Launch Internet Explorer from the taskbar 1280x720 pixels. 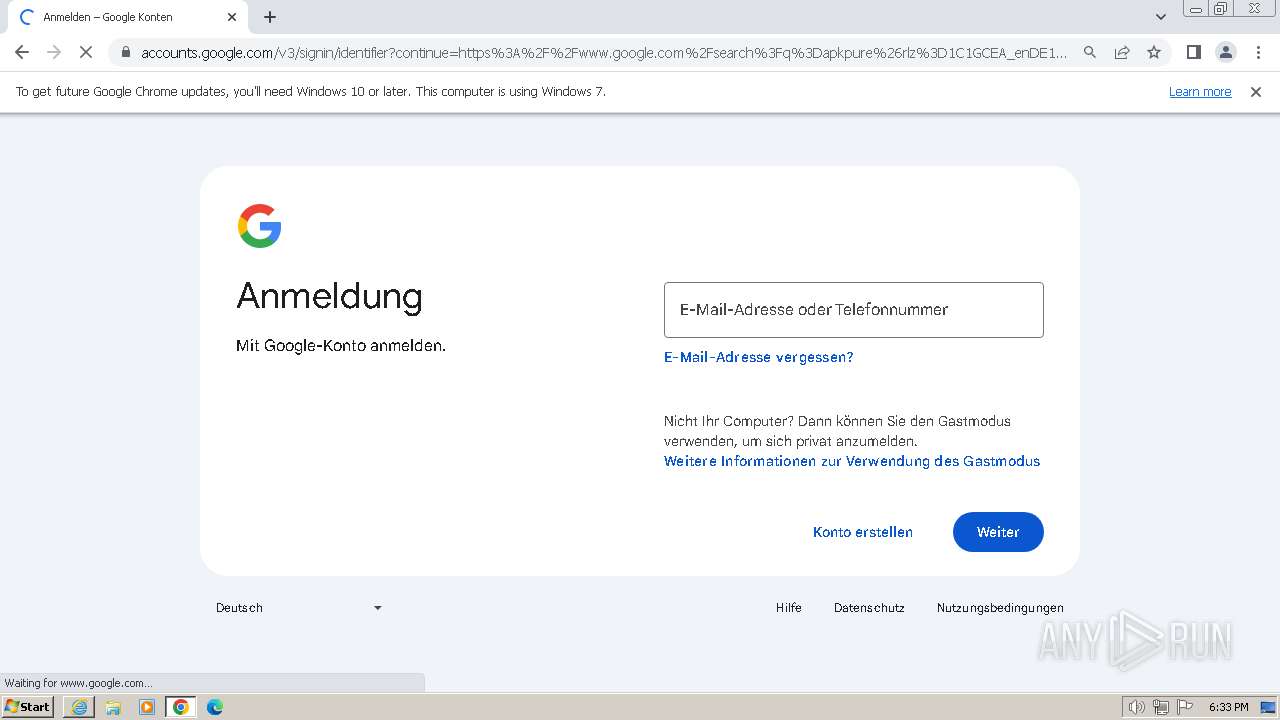click(79, 707)
